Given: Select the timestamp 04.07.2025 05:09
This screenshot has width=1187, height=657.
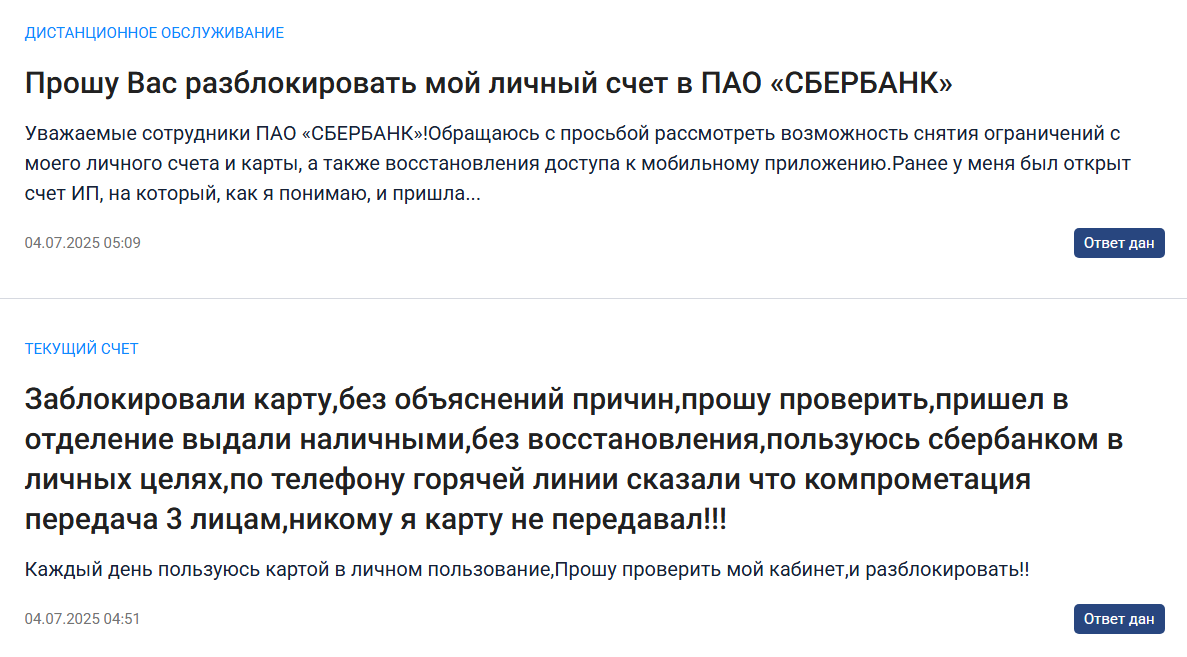Looking at the screenshot, I should click(83, 243).
